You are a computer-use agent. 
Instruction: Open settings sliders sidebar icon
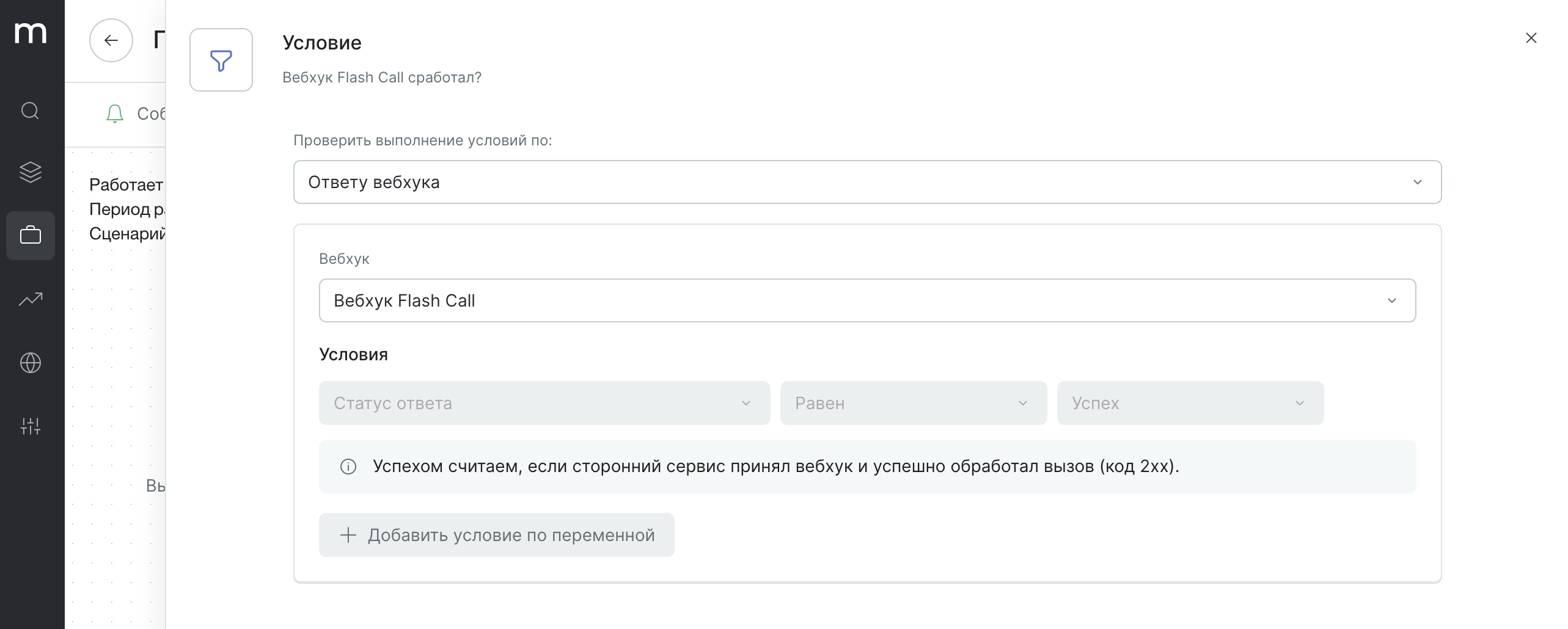pos(31,426)
